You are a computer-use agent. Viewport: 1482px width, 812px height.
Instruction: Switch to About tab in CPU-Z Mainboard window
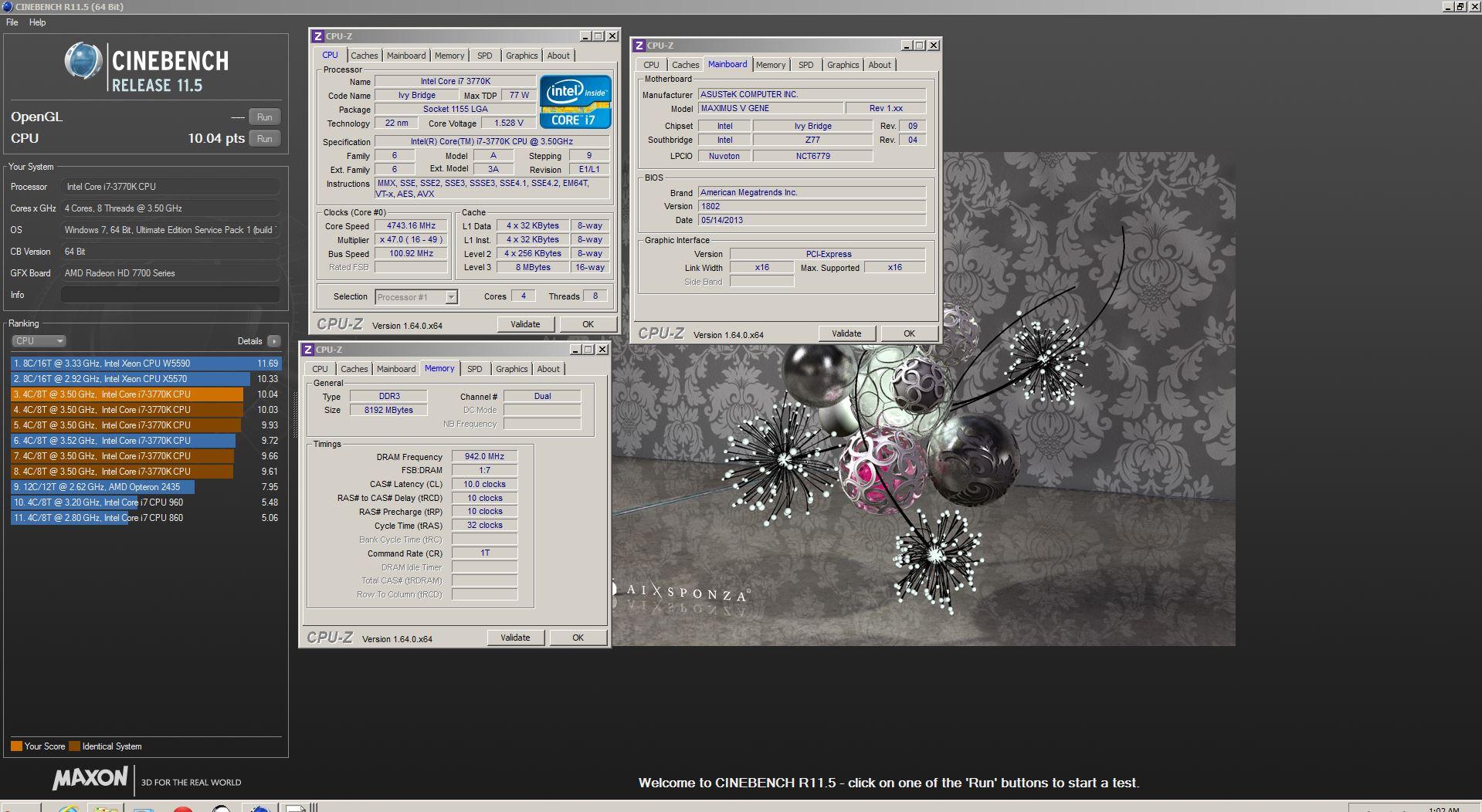[880, 65]
